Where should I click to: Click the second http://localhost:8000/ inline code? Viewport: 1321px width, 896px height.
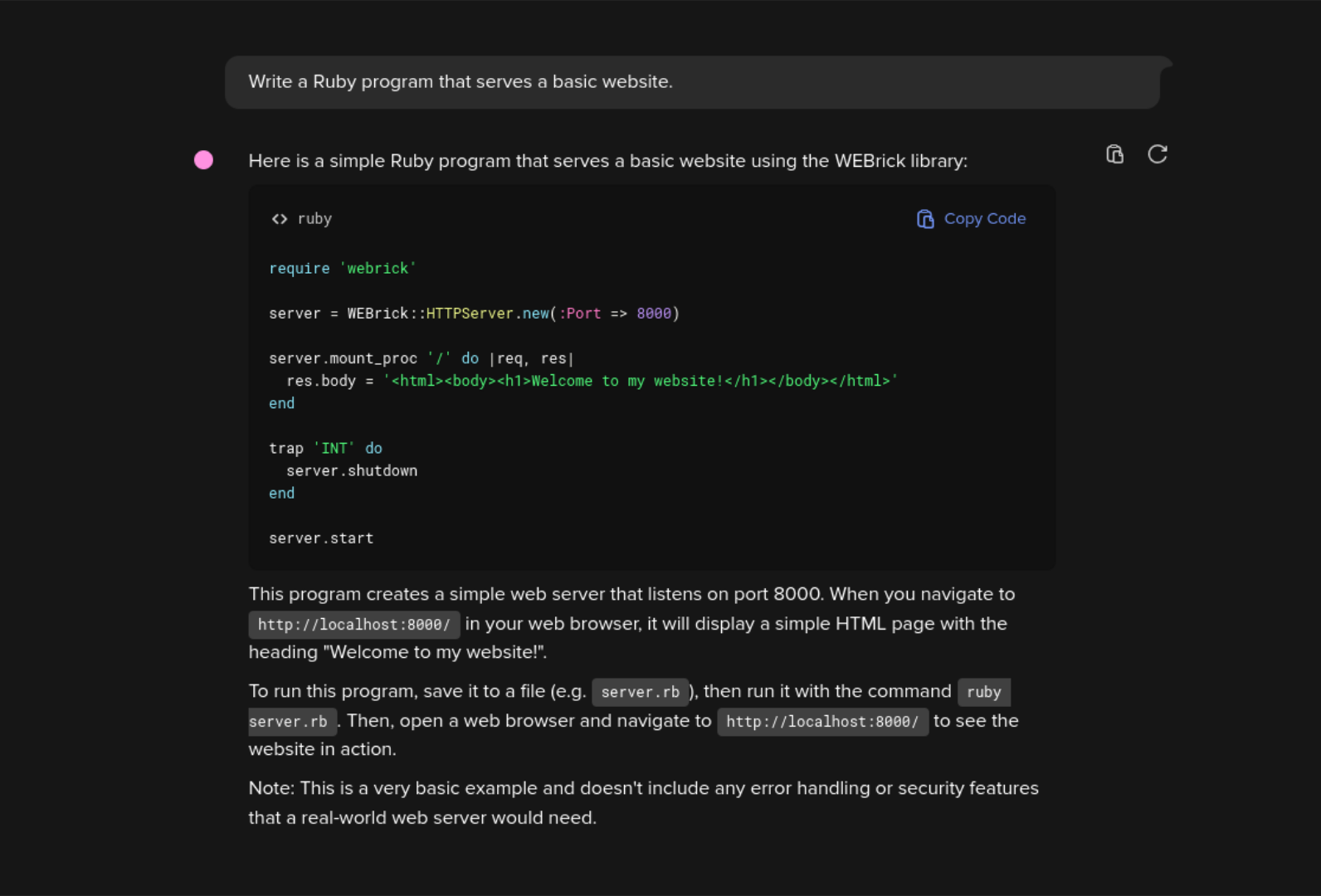point(822,722)
